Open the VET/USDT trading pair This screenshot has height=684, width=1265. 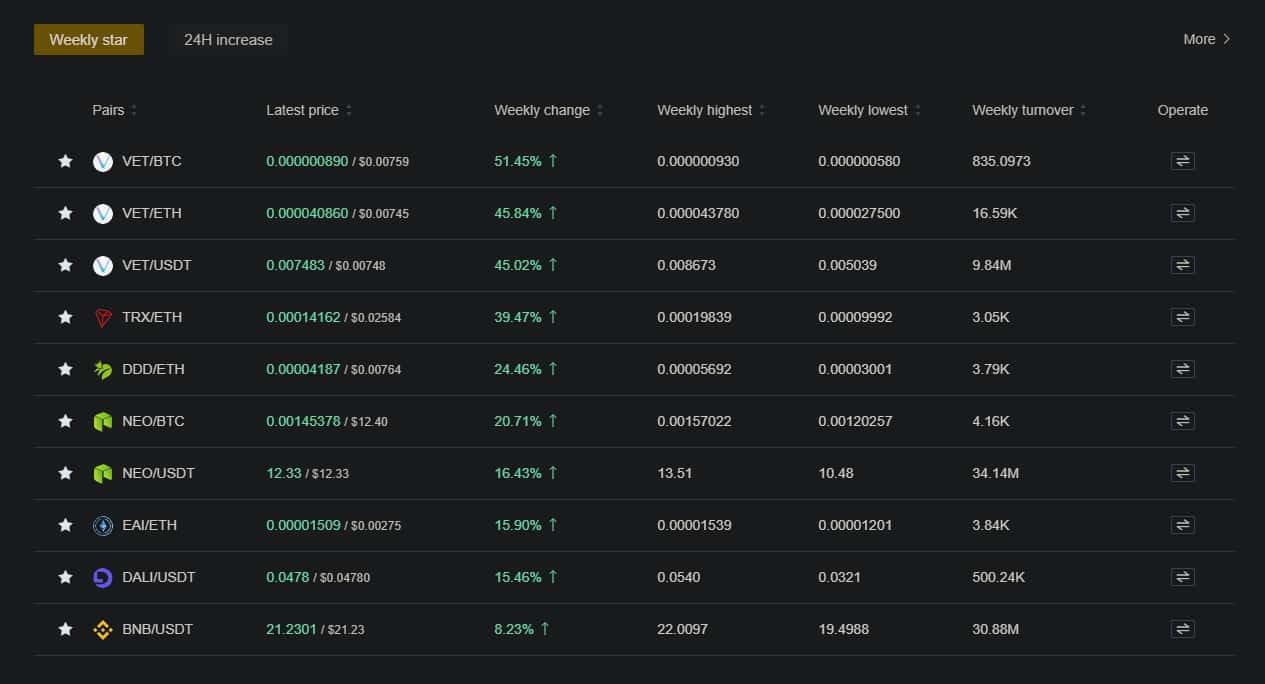tap(156, 265)
